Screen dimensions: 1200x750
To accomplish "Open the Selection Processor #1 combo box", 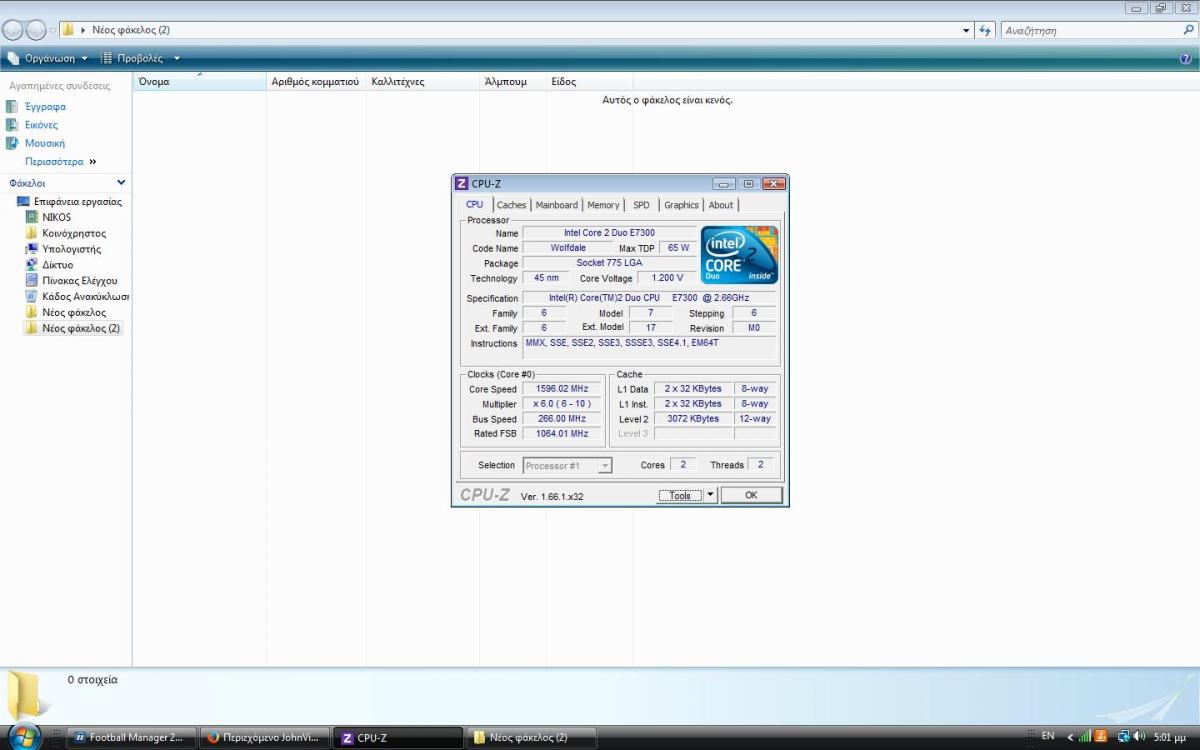I will pyautogui.click(x=567, y=465).
